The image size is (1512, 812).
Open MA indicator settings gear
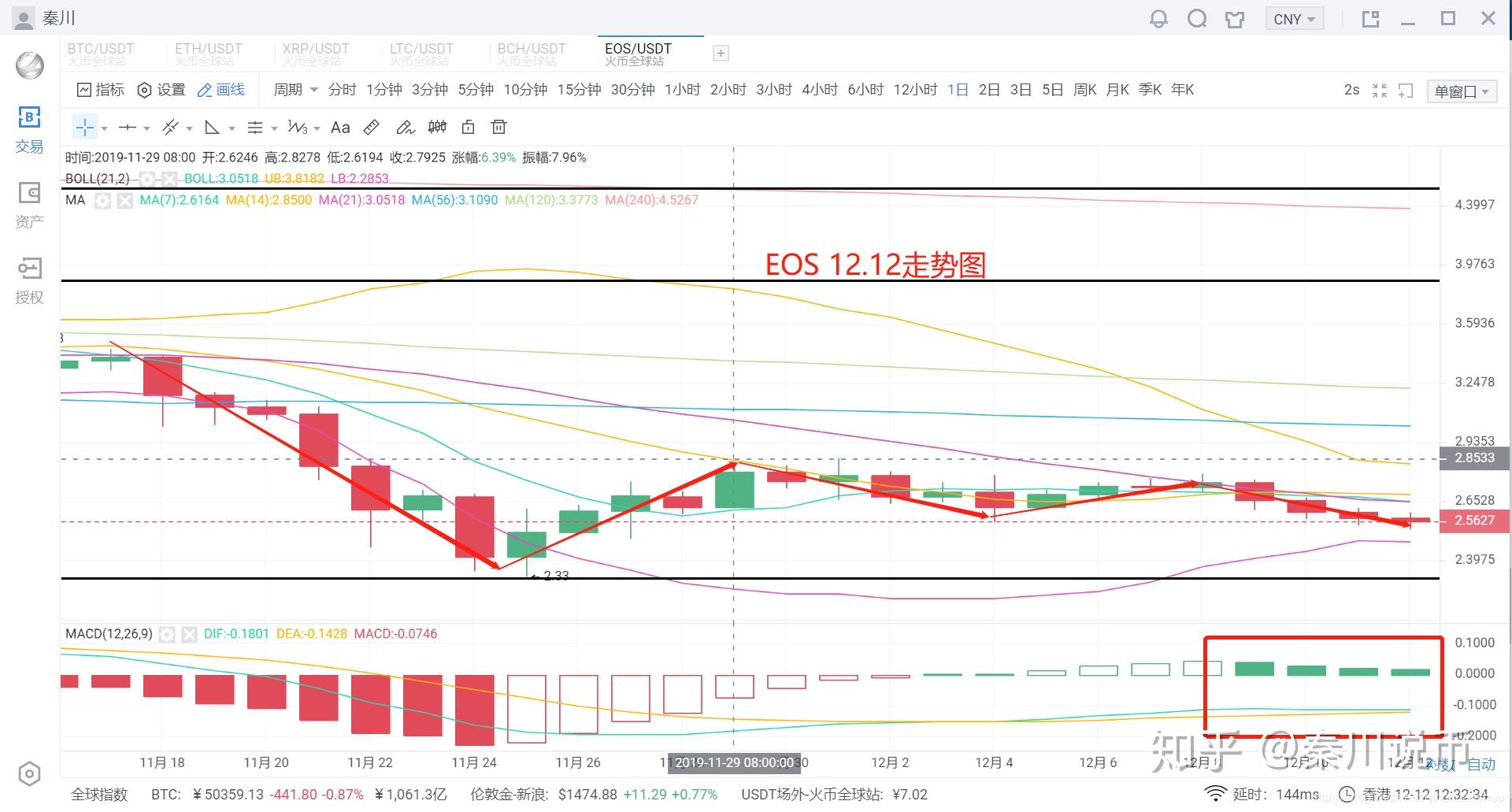tap(102, 201)
